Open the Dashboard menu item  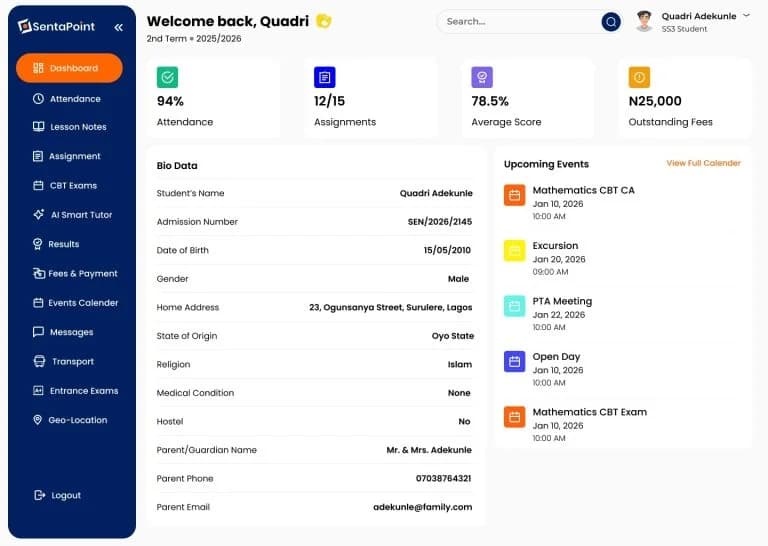tap(69, 68)
